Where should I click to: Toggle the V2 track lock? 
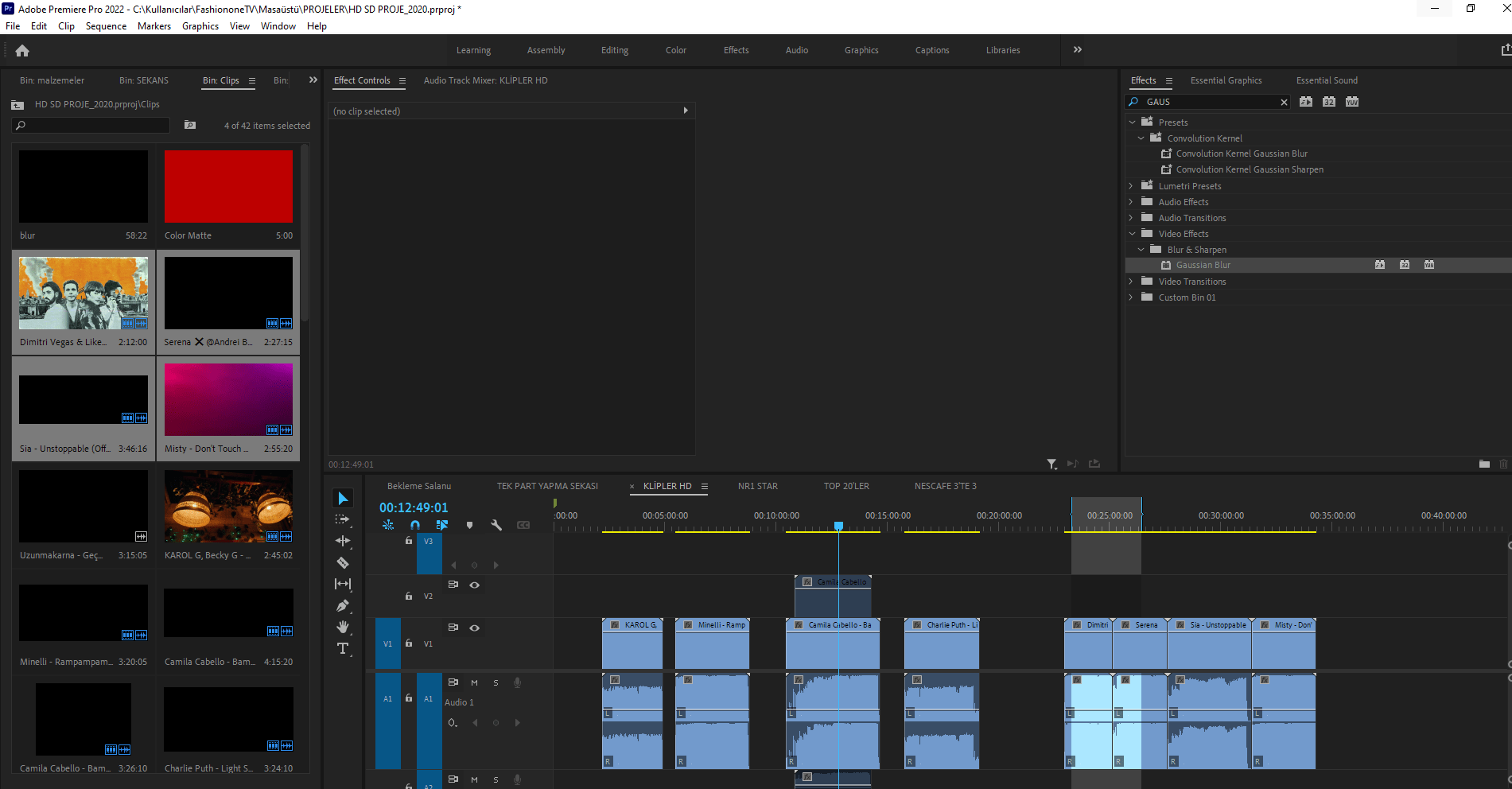tap(408, 596)
